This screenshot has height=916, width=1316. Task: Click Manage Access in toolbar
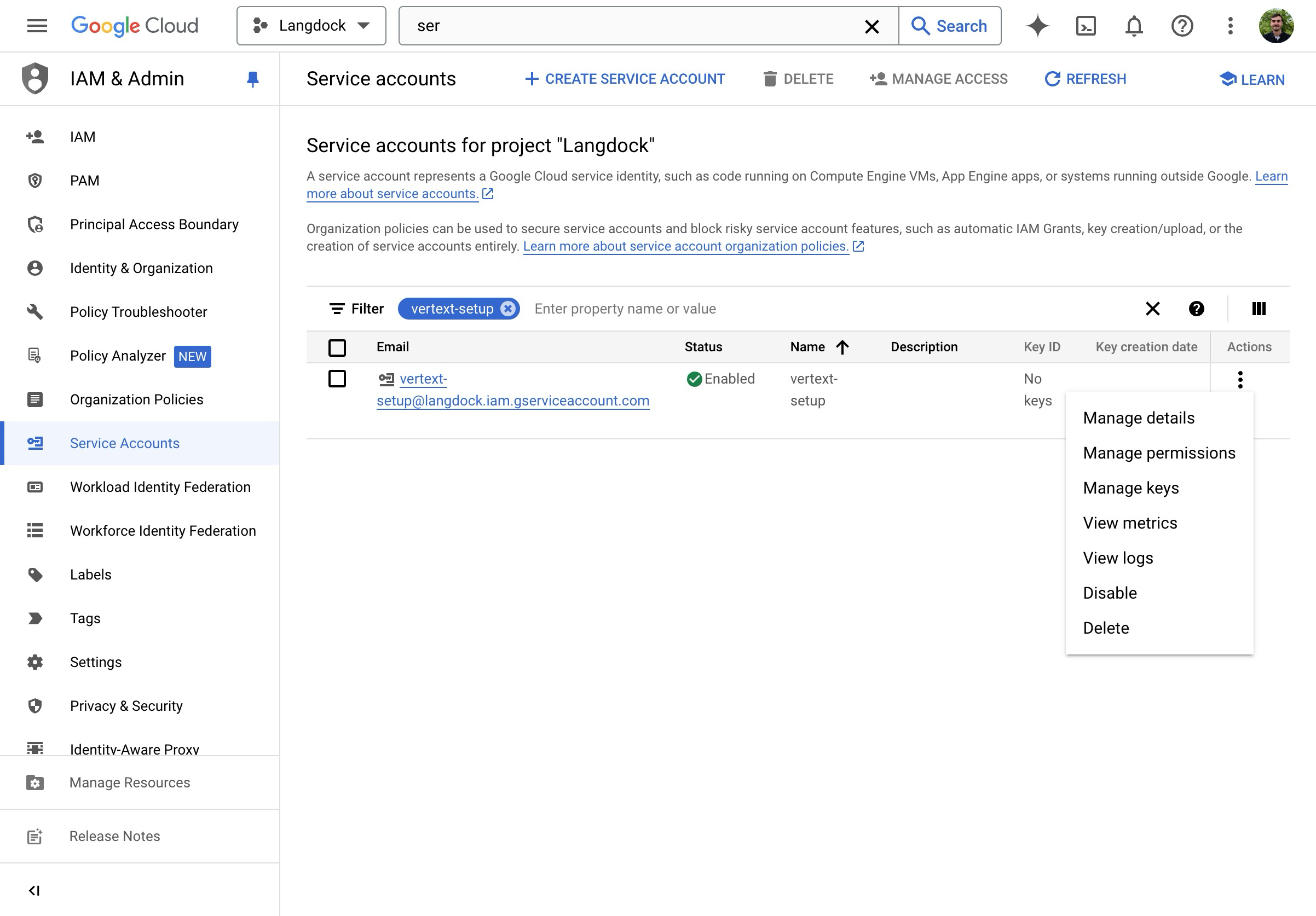[x=938, y=79]
